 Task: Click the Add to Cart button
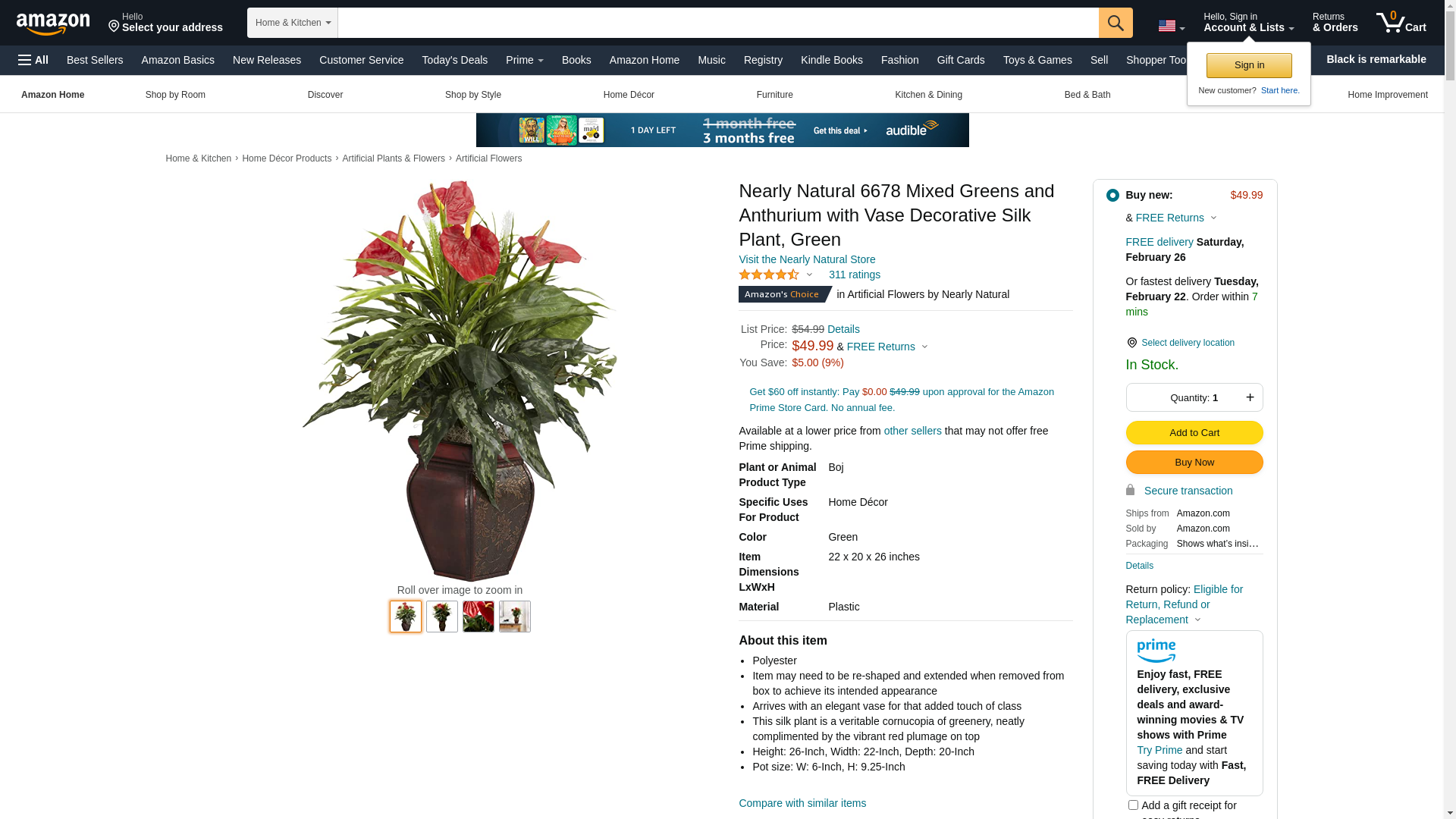click(x=1194, y=433)
